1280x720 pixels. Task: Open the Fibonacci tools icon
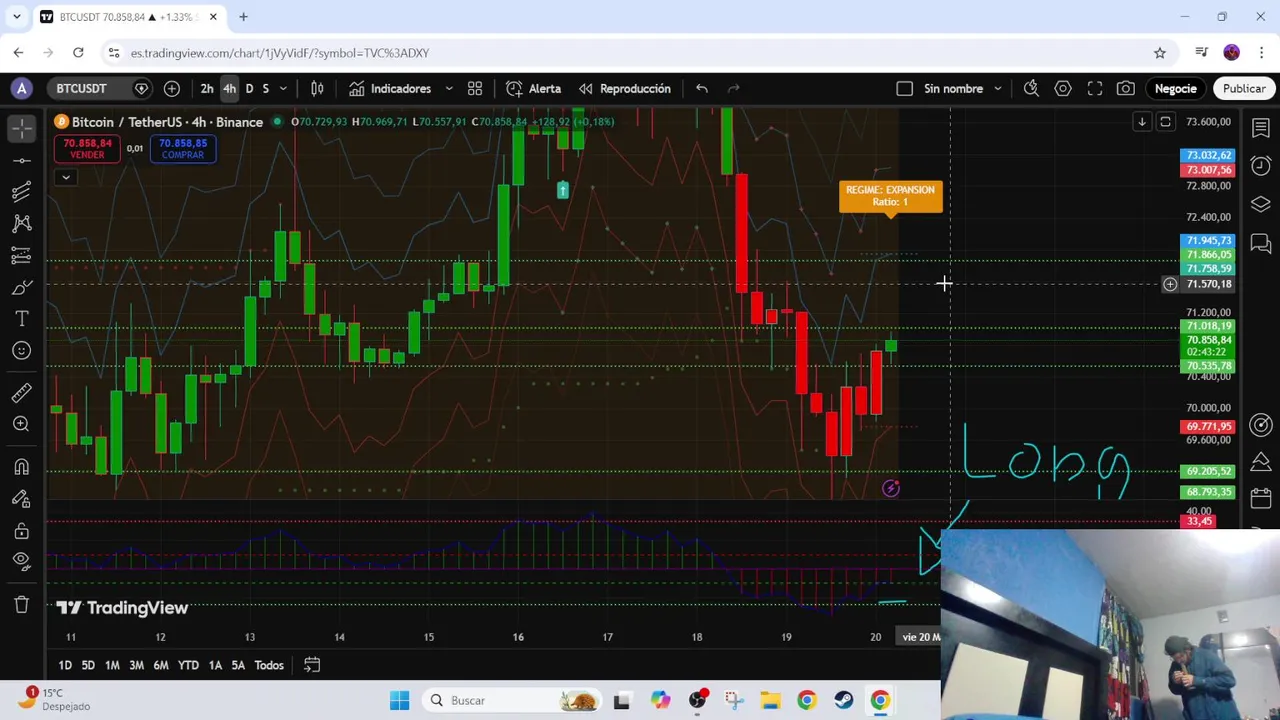21,192
